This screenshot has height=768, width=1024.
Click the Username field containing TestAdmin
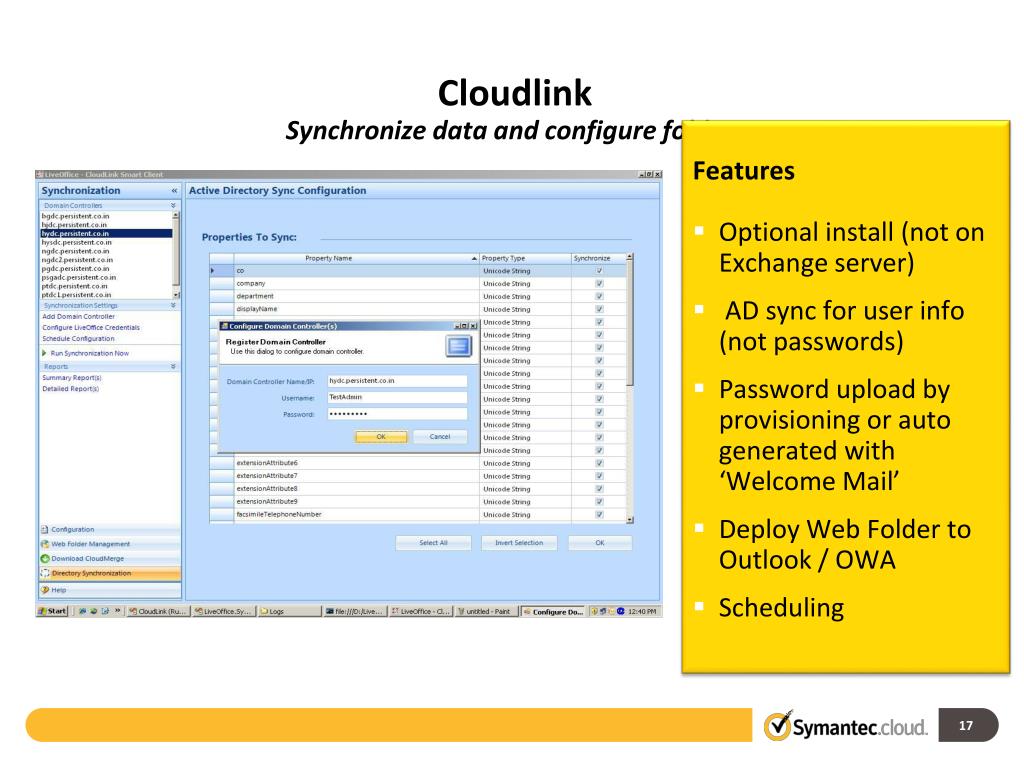[397, 397]
